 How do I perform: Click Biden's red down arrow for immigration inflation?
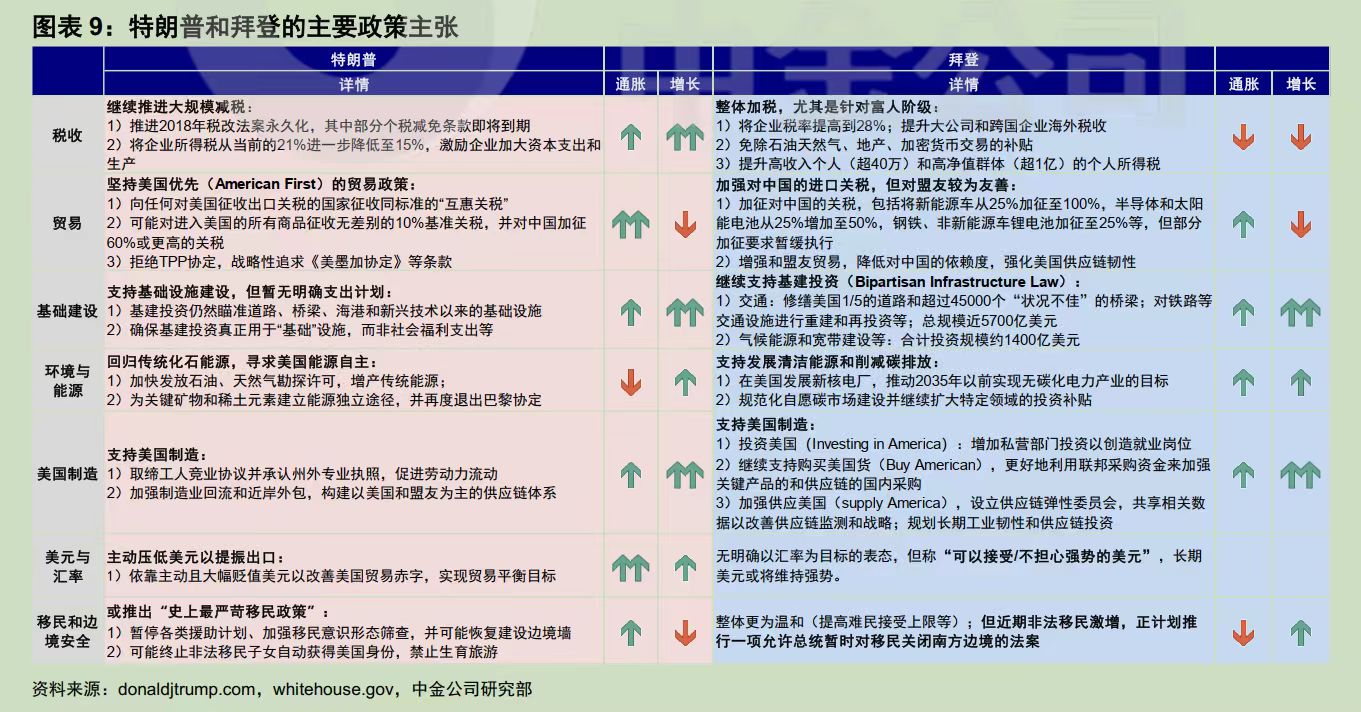1243,632
